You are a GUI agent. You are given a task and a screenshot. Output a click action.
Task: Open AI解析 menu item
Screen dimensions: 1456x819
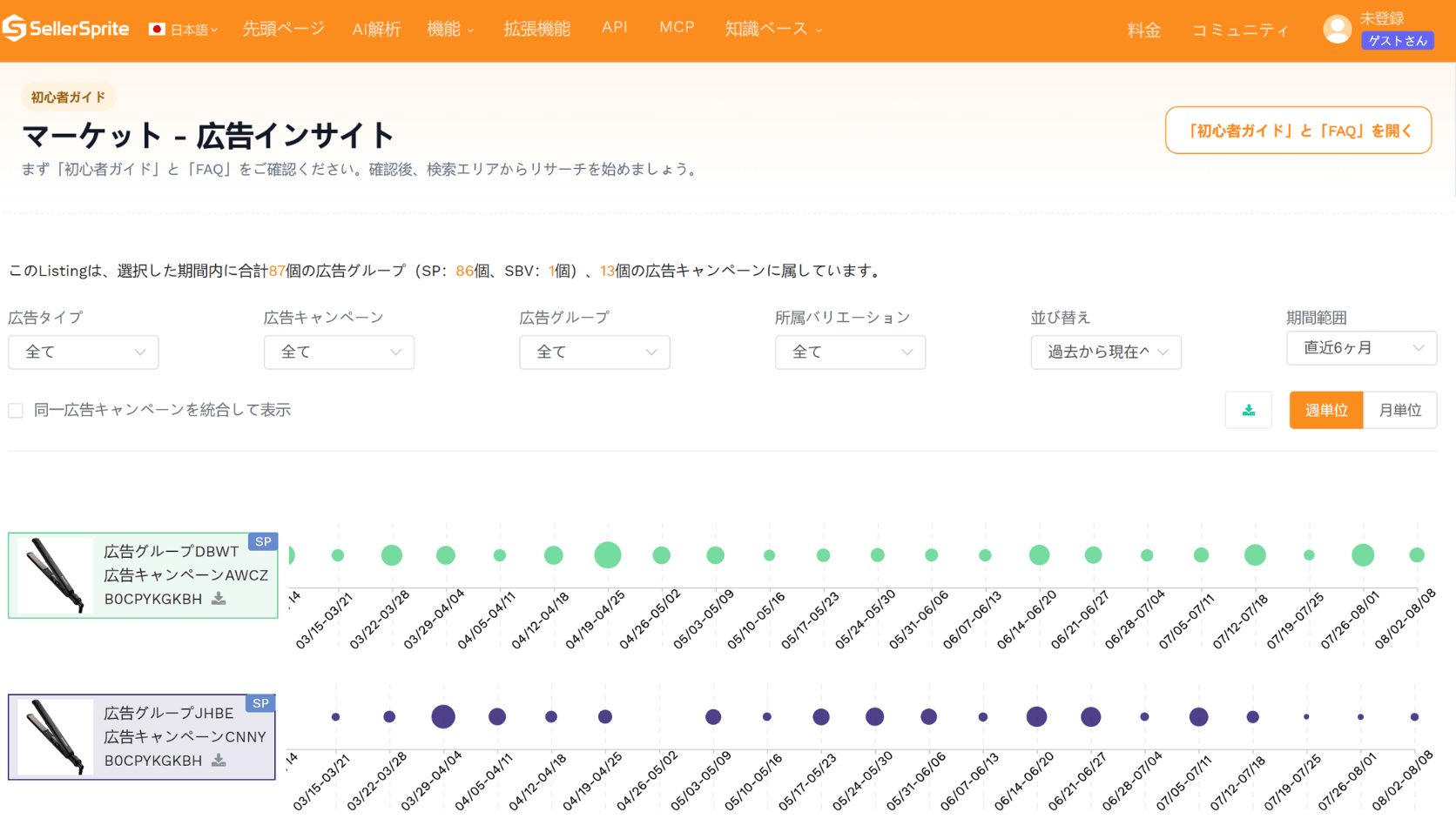376,29
